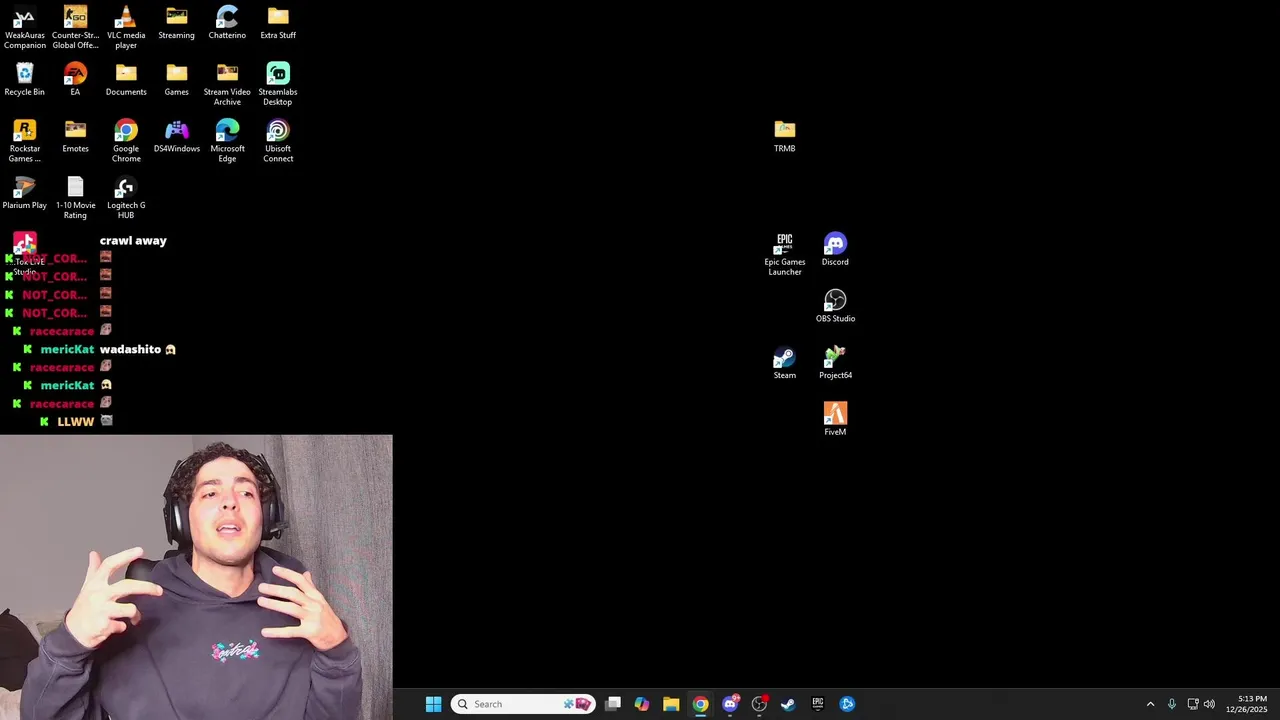Launch Streamlabs Desktop shortcut
Viewport: 1280px width, 720px height.
(278, 85)
